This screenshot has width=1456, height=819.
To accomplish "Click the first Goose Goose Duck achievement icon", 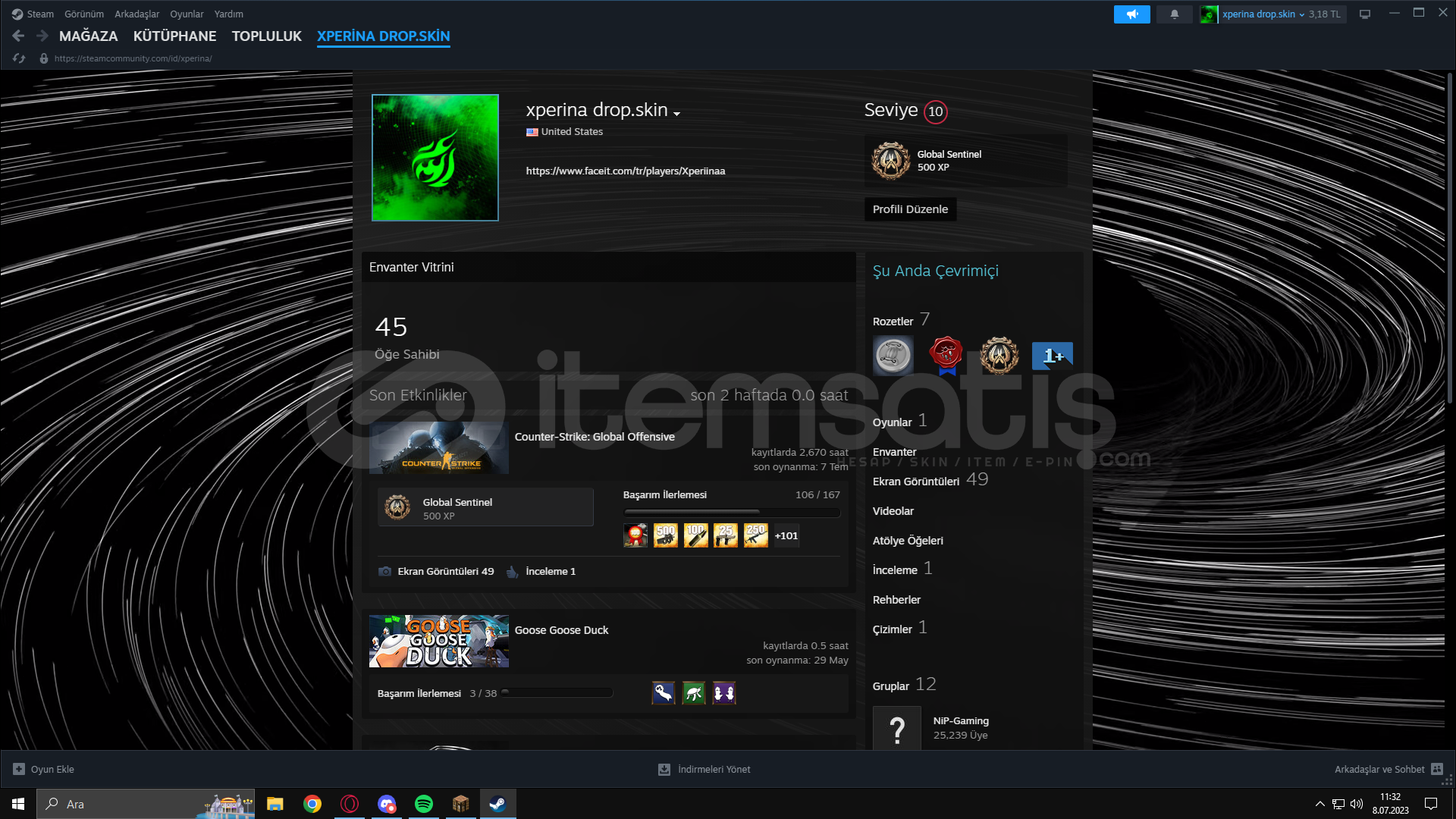I will (664, 693).
